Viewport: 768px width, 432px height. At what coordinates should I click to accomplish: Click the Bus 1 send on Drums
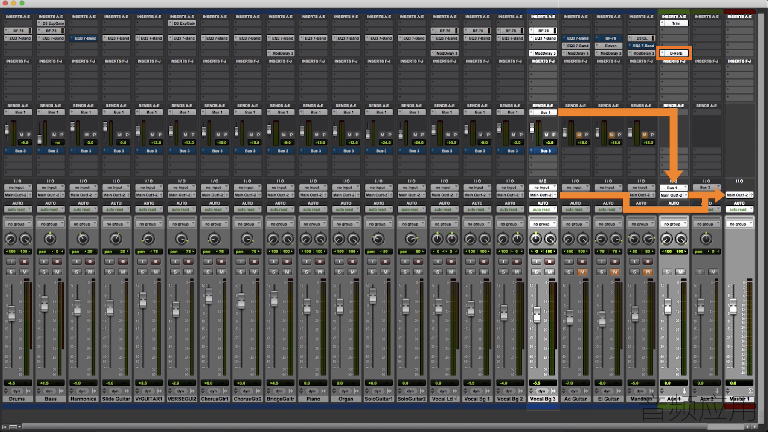tap(18, 112)
